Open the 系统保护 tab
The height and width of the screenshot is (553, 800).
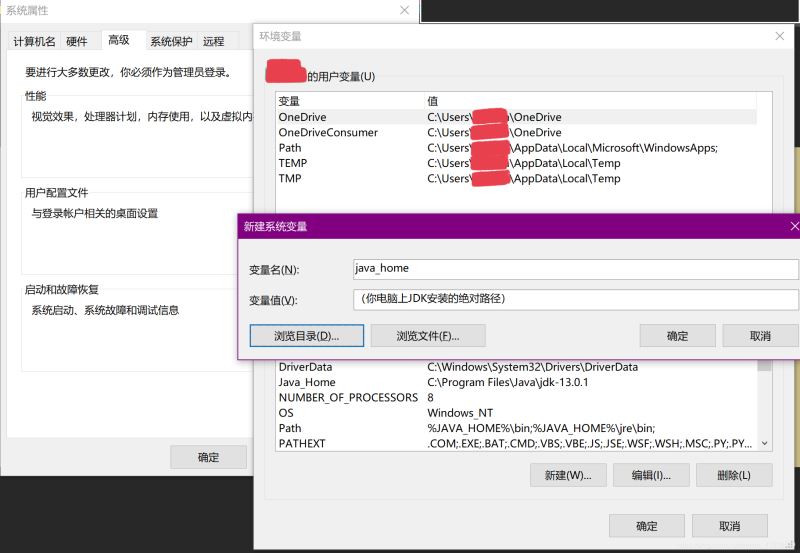tap(171, 41)
